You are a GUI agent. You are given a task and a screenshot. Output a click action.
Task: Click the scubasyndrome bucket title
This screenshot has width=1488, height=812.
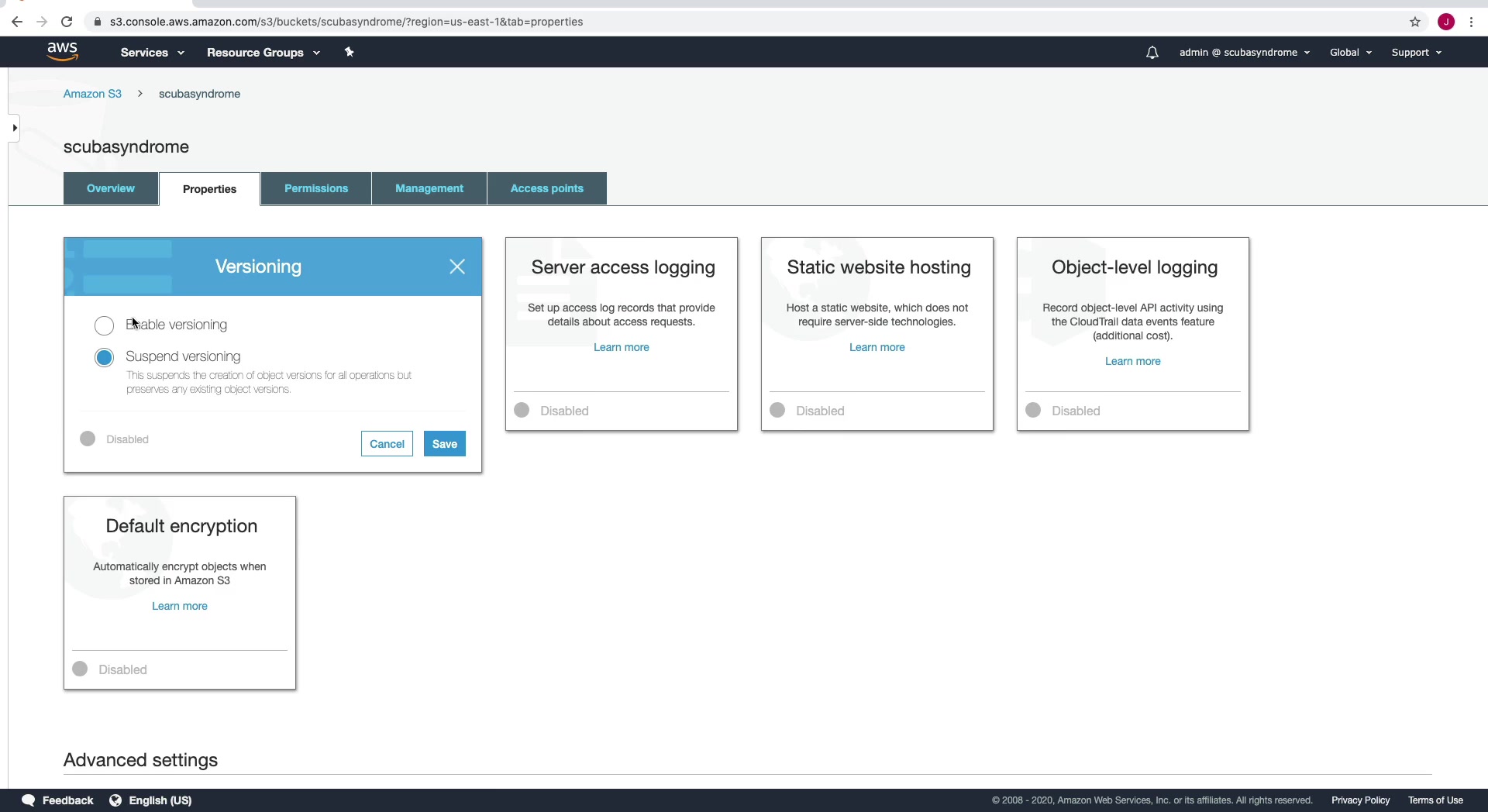(126, 147)
